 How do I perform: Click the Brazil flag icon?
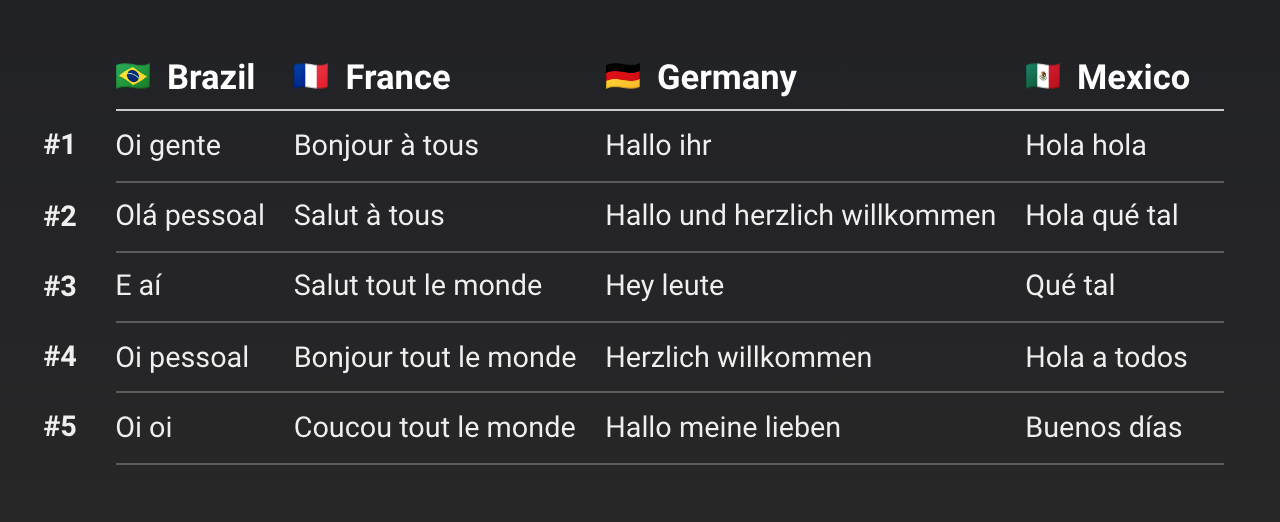point(133,76)
